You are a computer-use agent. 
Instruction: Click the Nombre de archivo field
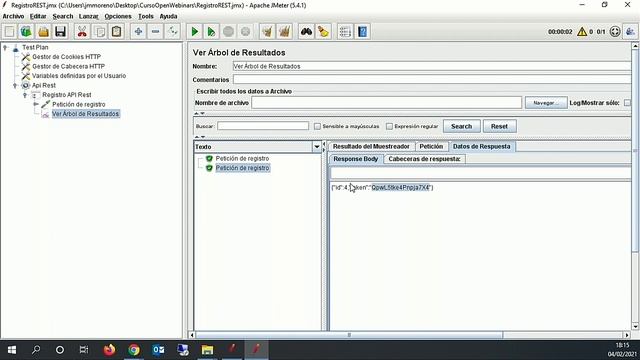pyautogui.click(x=387, y=103)
